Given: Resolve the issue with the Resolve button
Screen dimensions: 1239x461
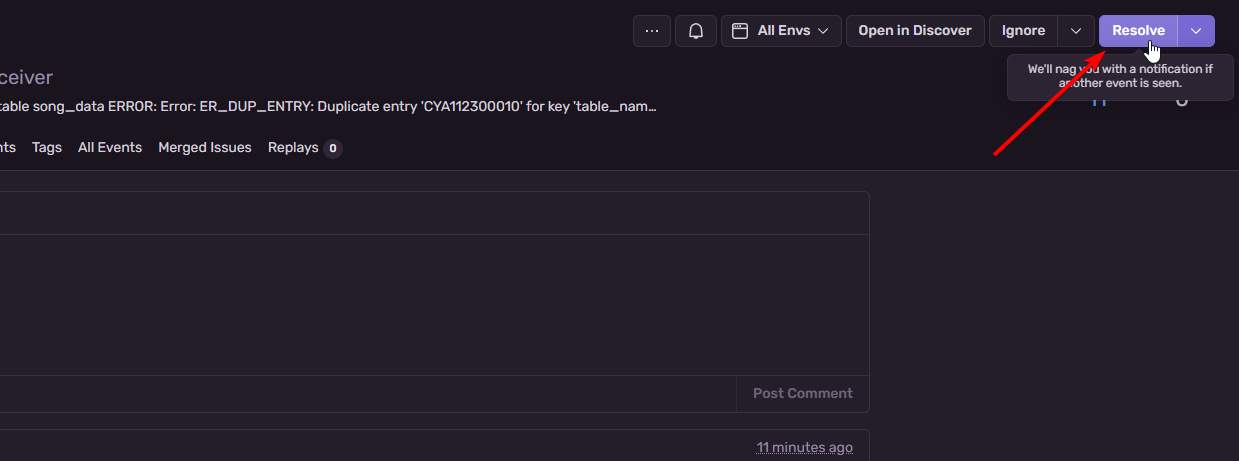Looking at the screenshot, I should (1138, 31).
